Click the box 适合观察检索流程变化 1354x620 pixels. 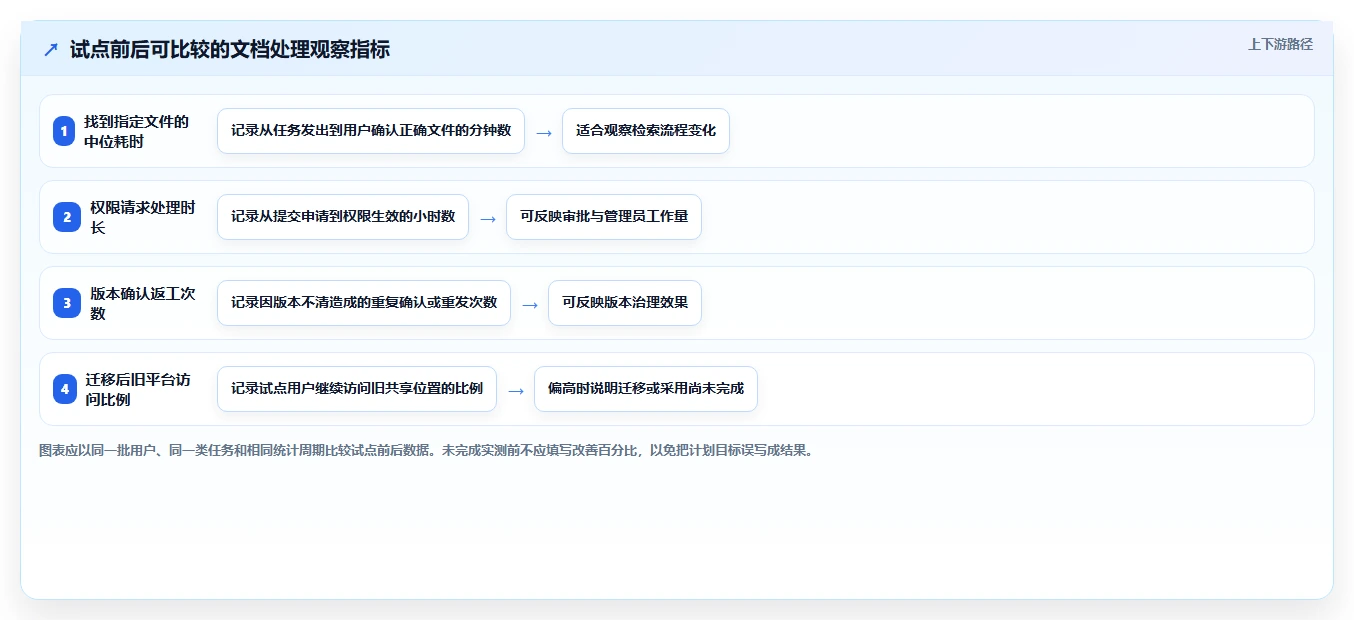[646, 131]
